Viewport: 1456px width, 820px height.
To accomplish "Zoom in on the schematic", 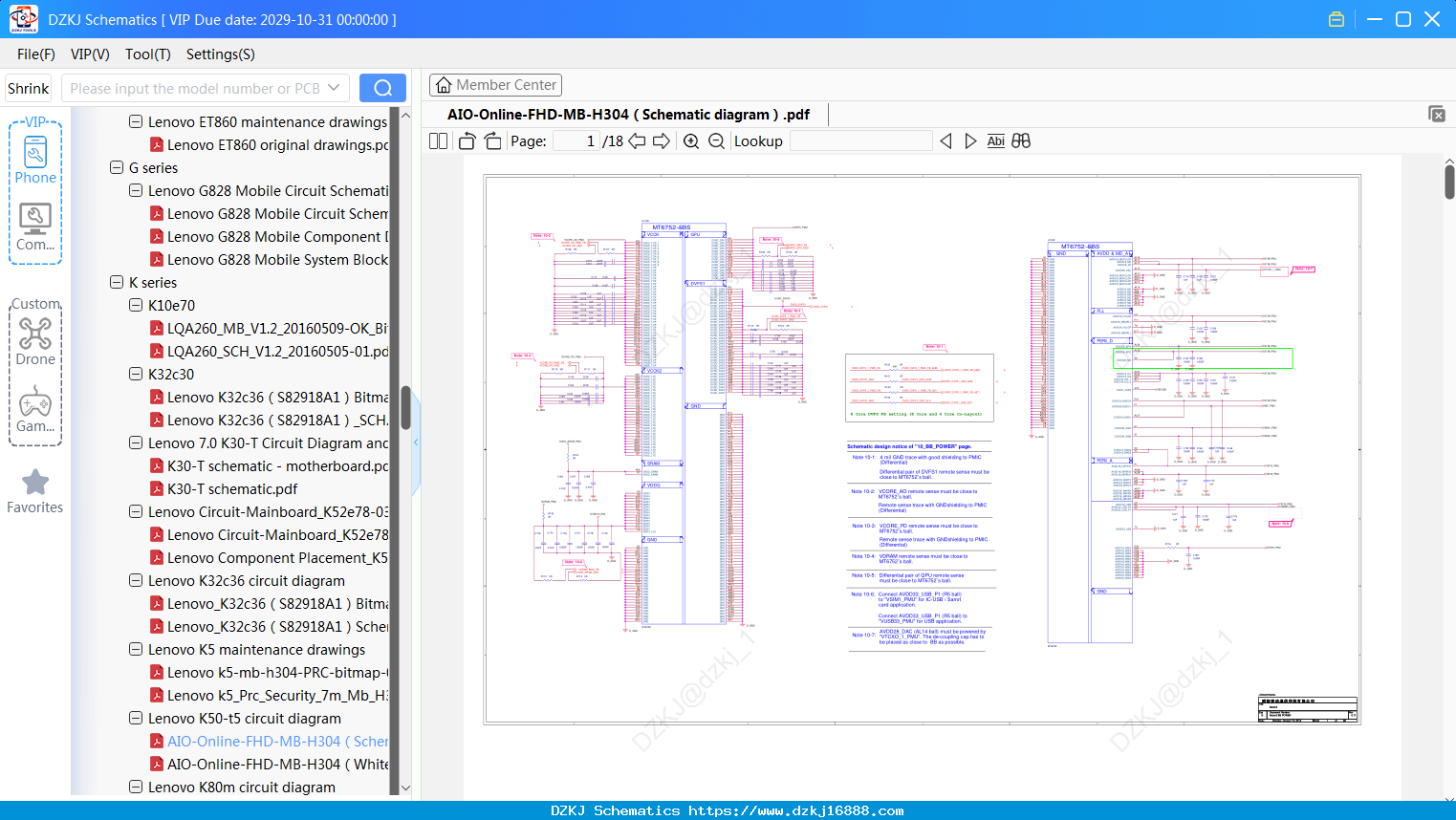I will 691,140.
